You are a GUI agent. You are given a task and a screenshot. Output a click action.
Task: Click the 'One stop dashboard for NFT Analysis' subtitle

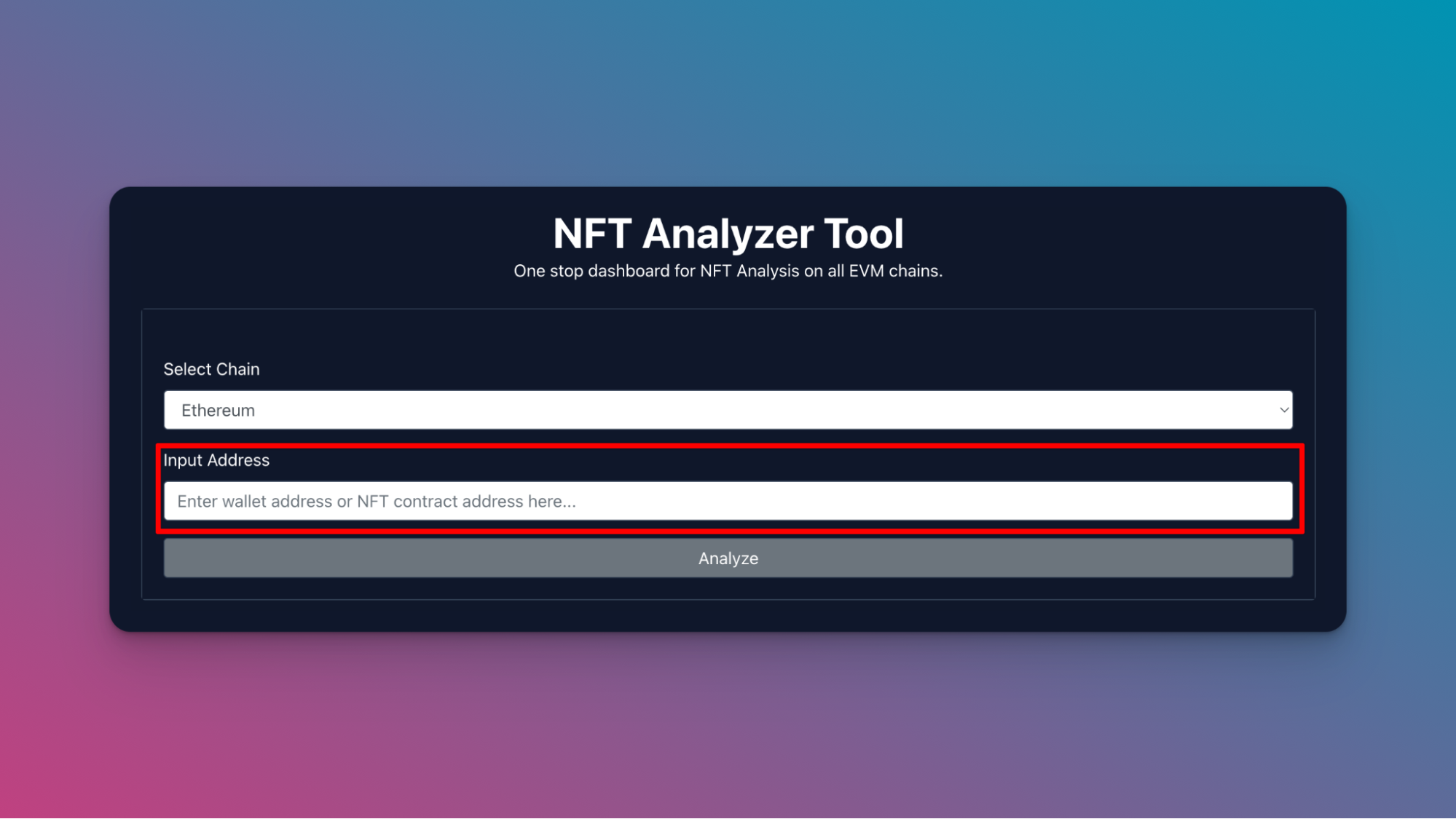tap(728, 271)
